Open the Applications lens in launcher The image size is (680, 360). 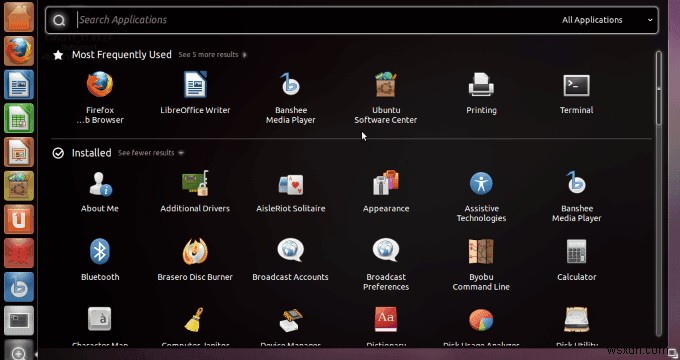(x=19, y=350)
